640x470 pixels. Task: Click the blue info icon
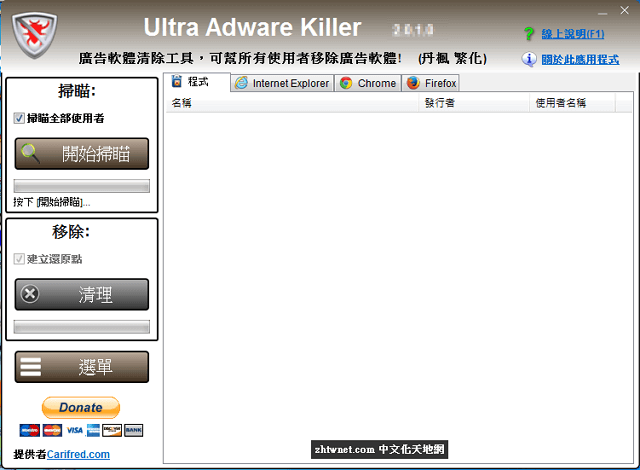point(529,59)
